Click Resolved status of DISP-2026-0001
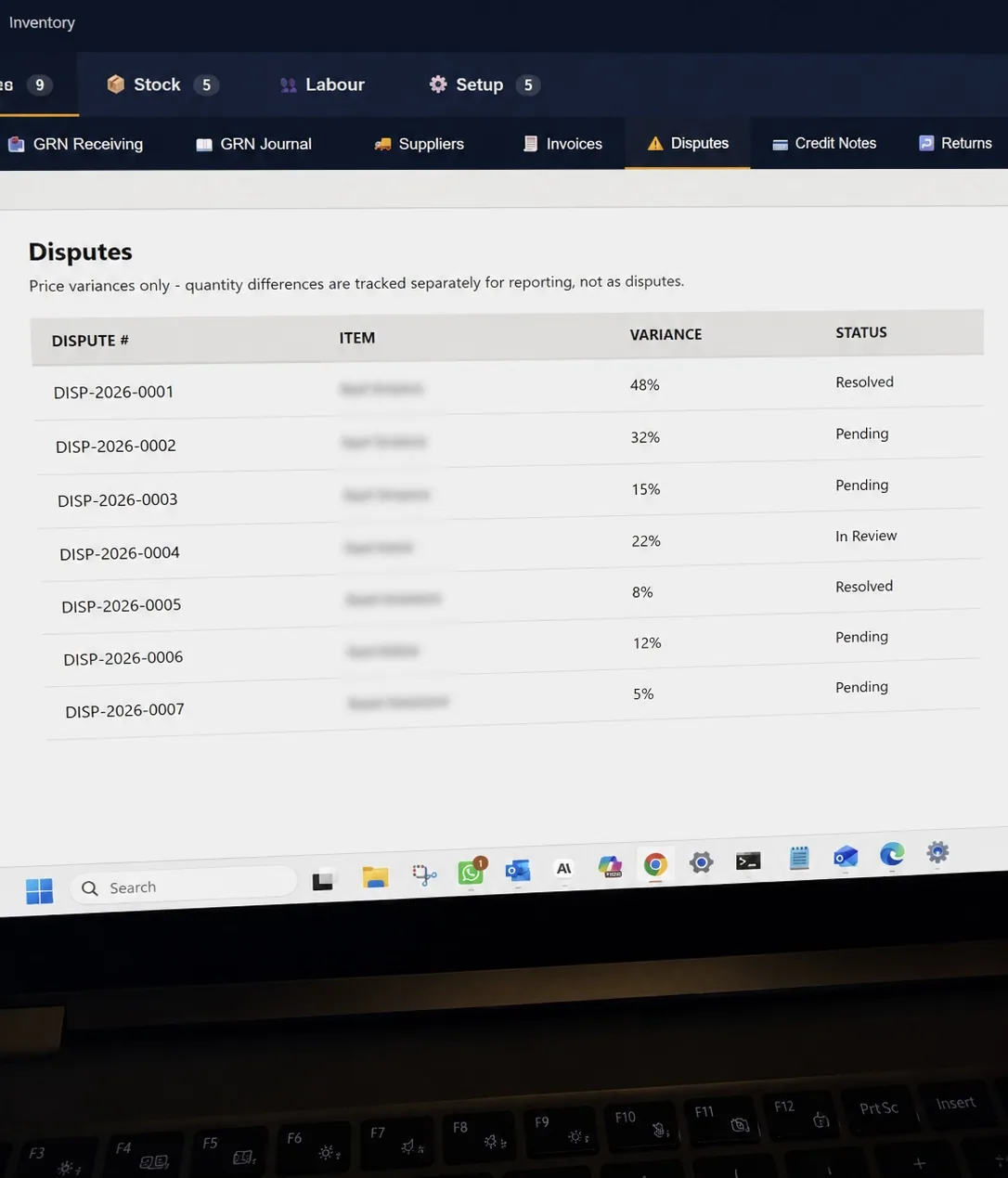 pyautogui.click(x=864, y=382)
